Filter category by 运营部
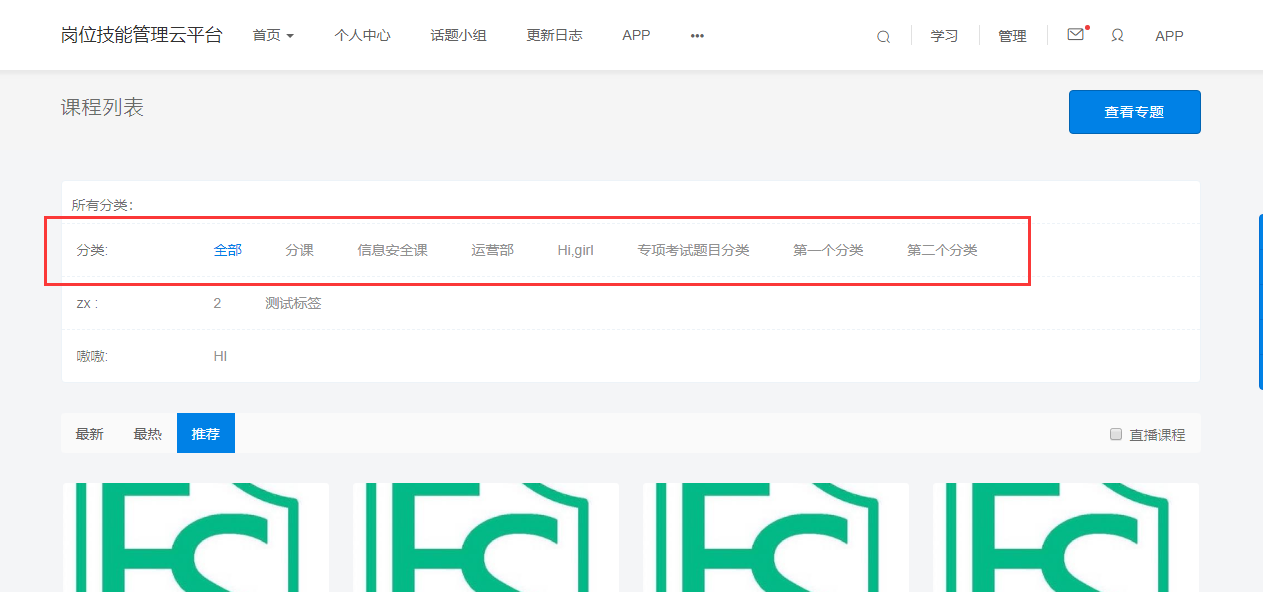 pos(492,250)
